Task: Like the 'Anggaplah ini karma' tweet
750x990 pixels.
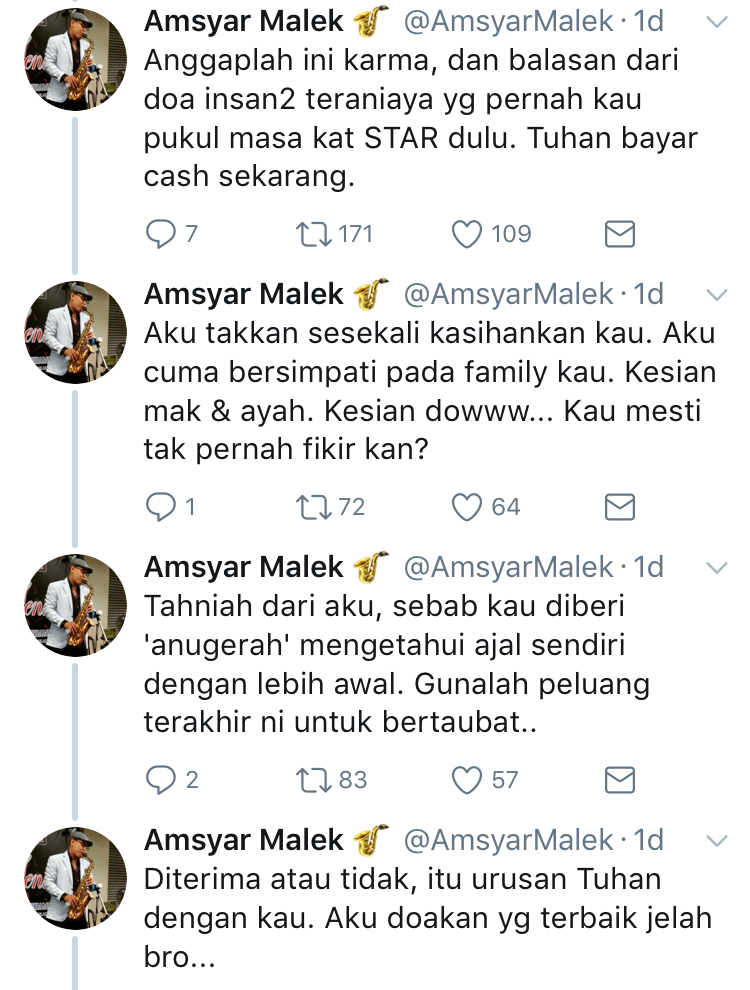Action: (x=467, y=234)
